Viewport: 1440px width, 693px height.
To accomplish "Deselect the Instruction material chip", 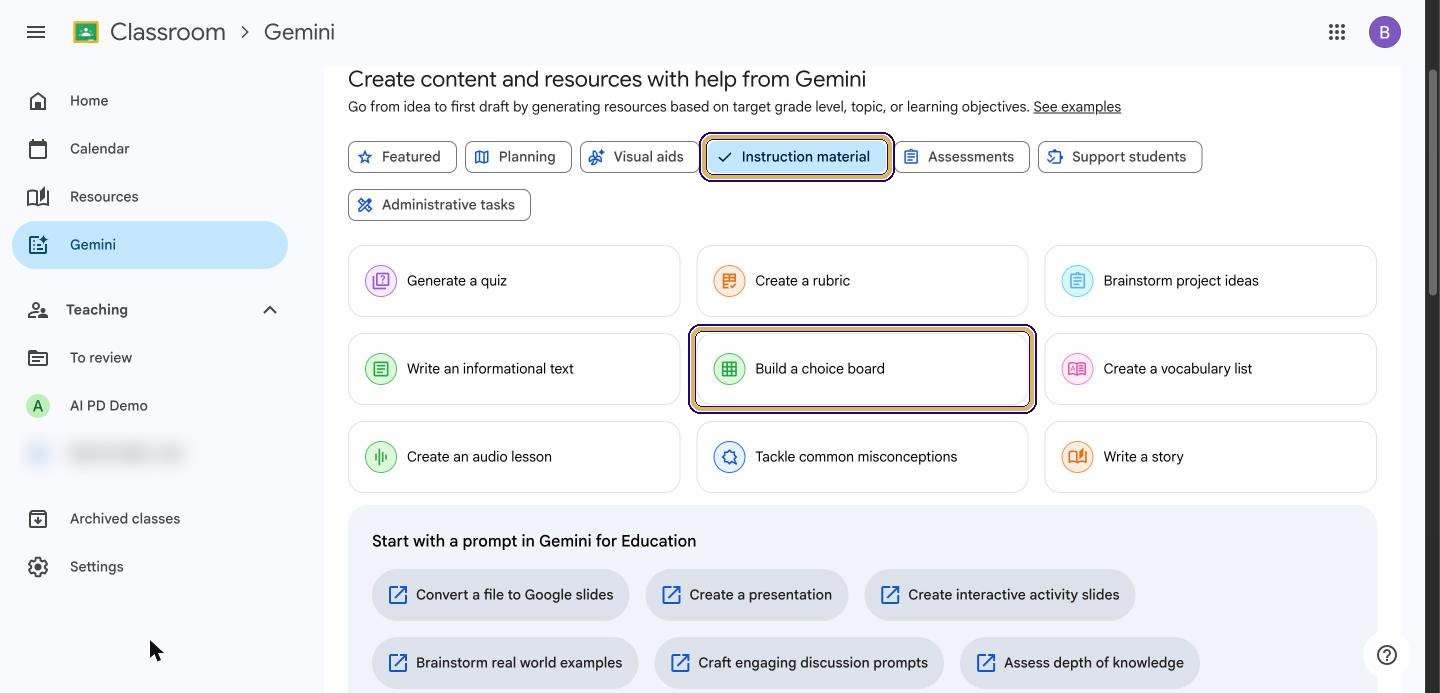I will point(796,157).
